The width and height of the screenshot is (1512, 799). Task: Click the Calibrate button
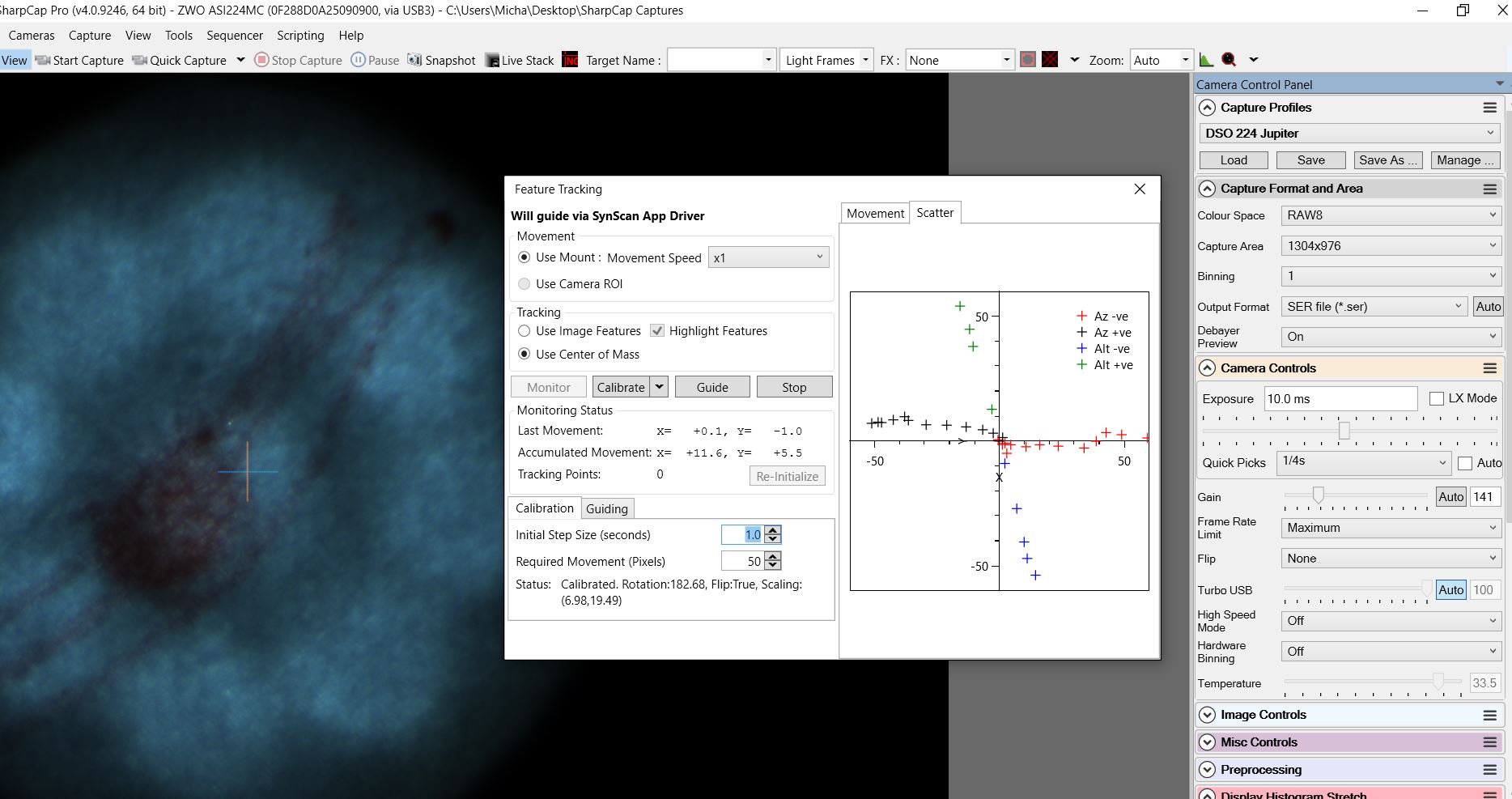(621, 387)
